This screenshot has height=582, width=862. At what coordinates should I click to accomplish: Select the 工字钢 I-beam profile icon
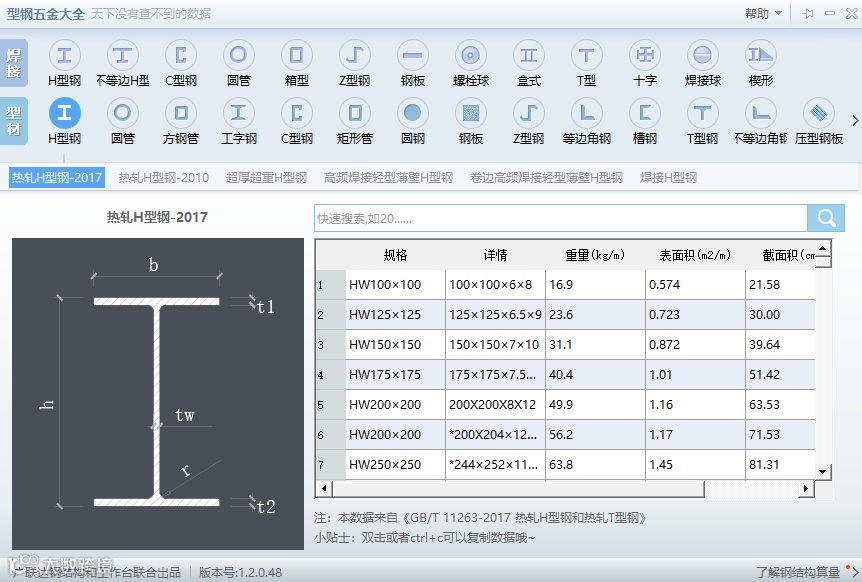tap(239, 113)
